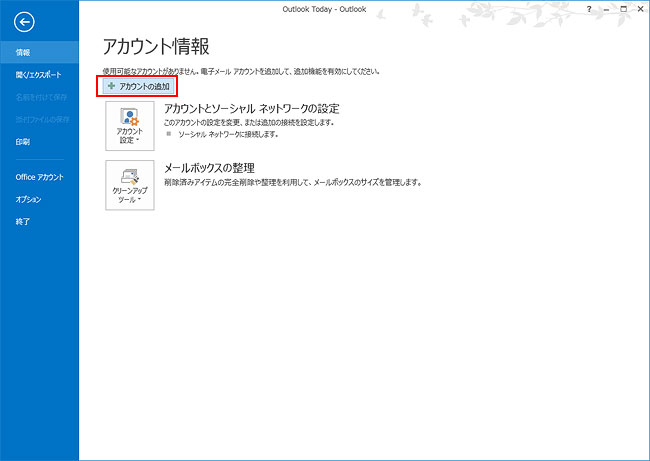This screenshot has width=650, height=461.
Task: Open オプション settings
Action: tap(39, 199)
